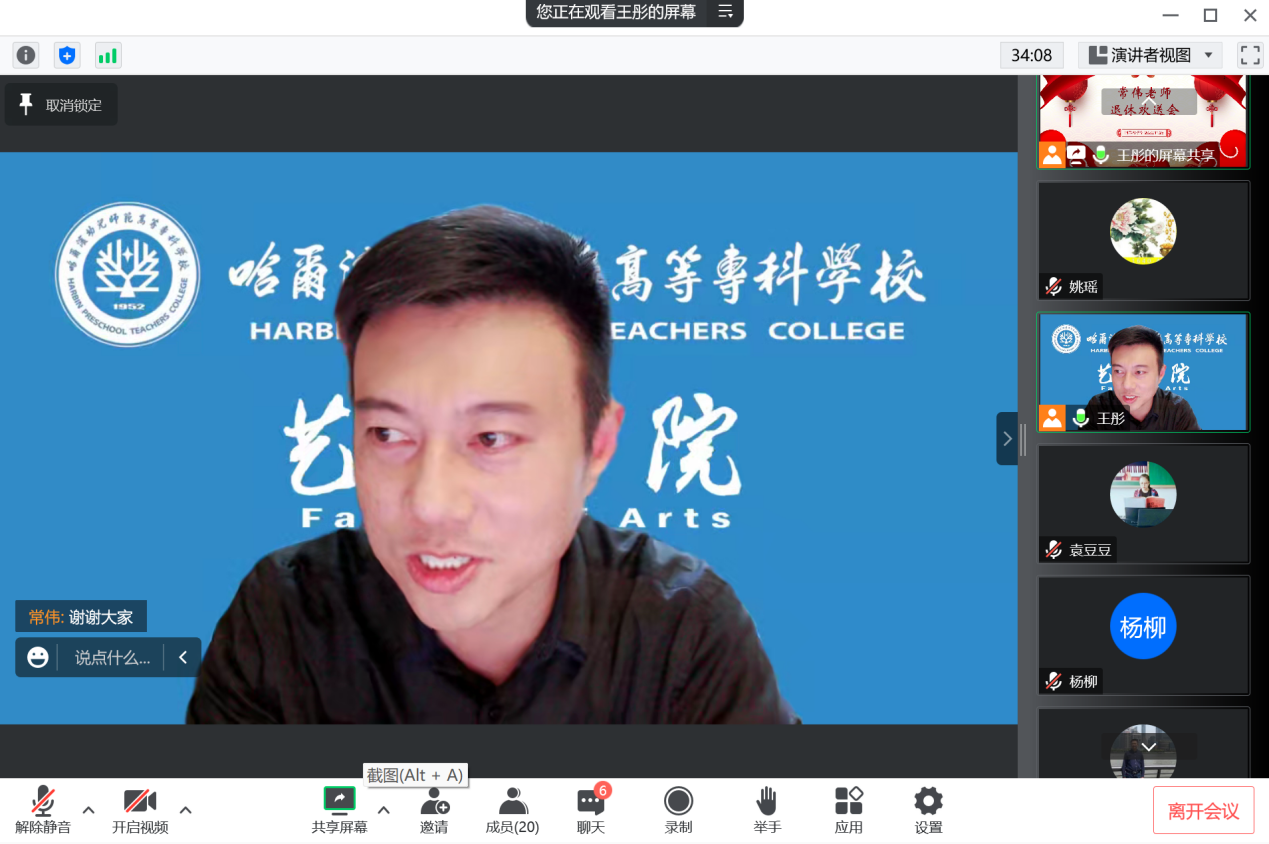Screen dimensions: 1269x844
Task: Open the 应用 apps icon
Action: (x=848, y=810)
